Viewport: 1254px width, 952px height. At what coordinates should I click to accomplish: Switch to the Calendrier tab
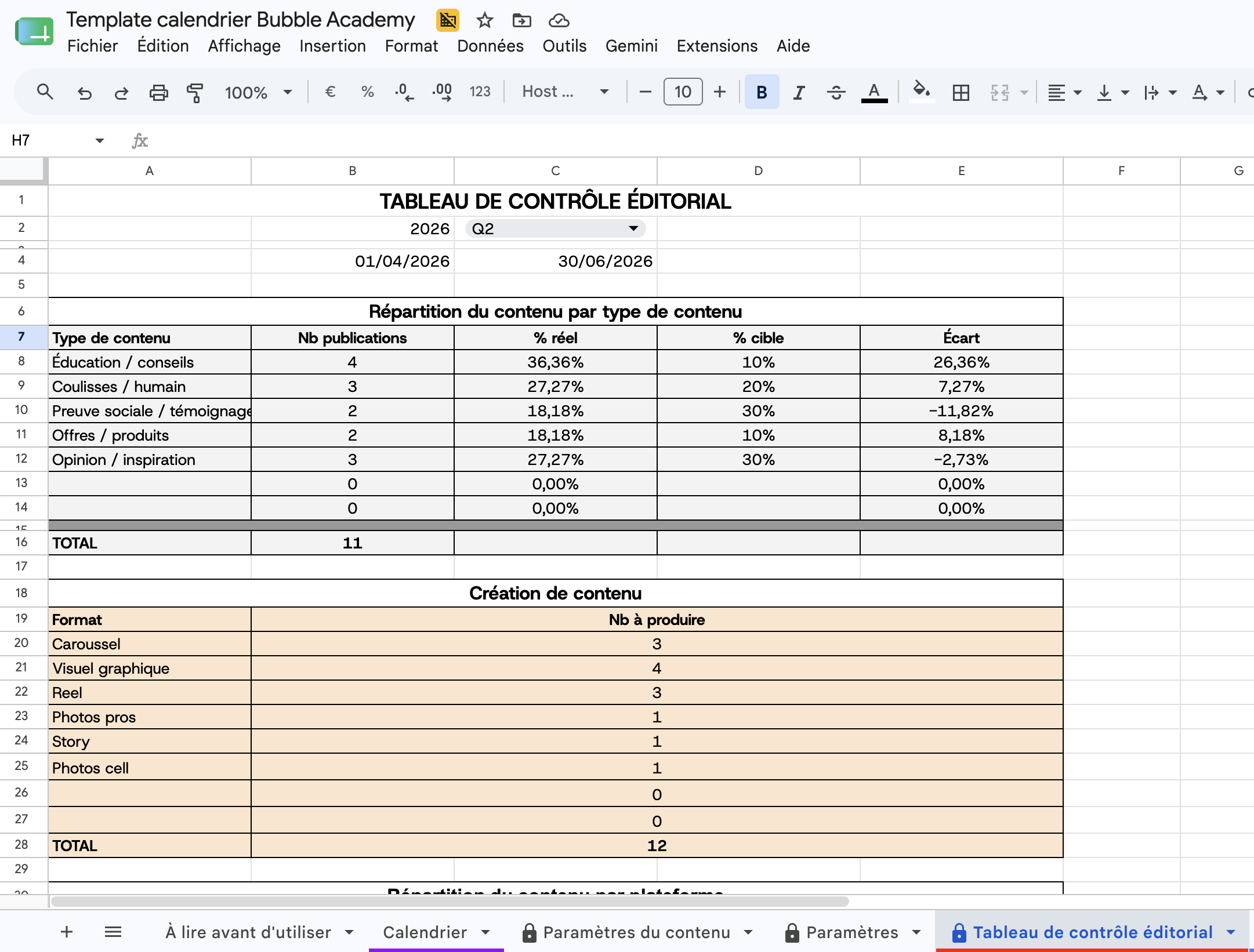pos(425,932)
